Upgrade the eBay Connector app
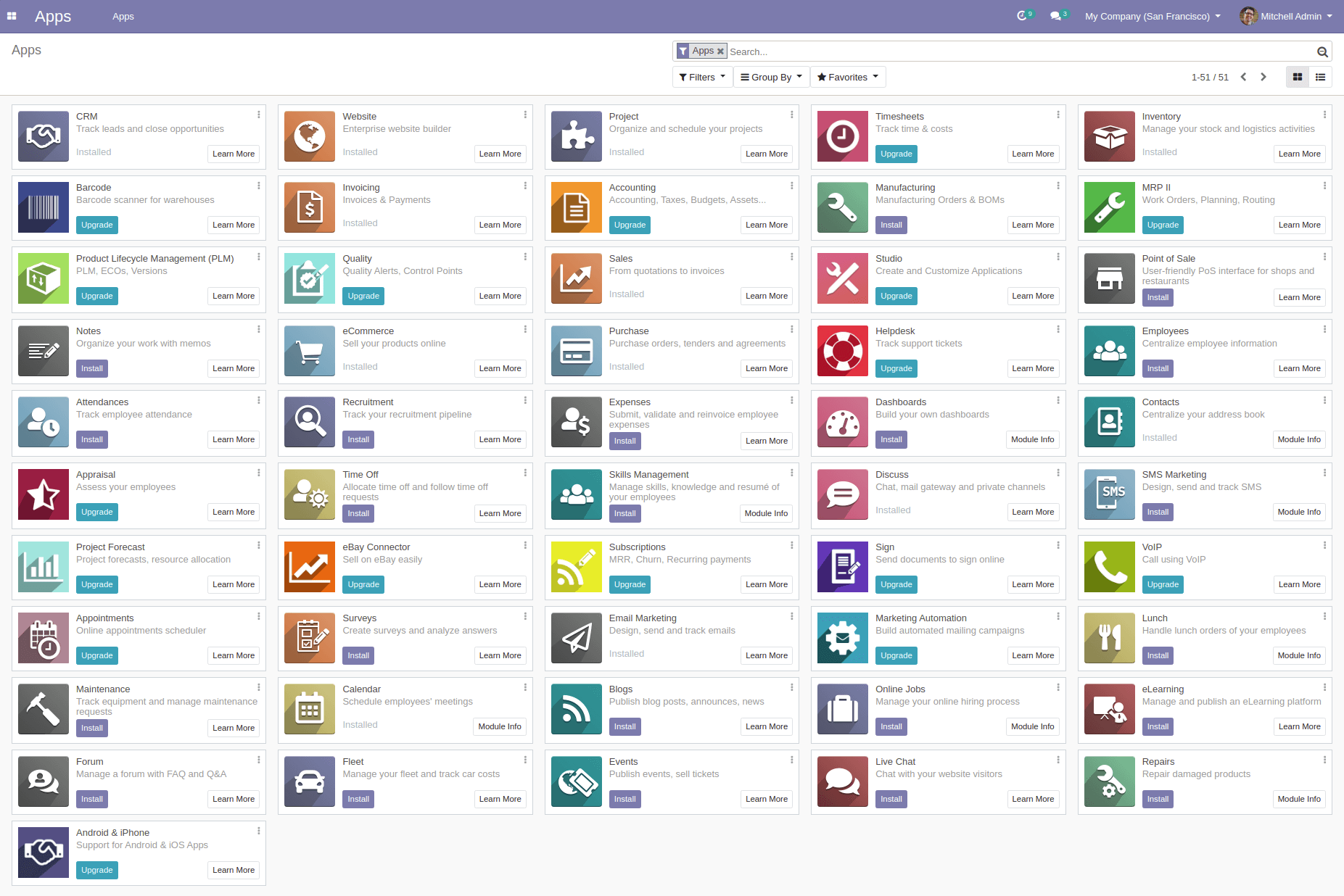1344x896 pixels. click(363, 584)
